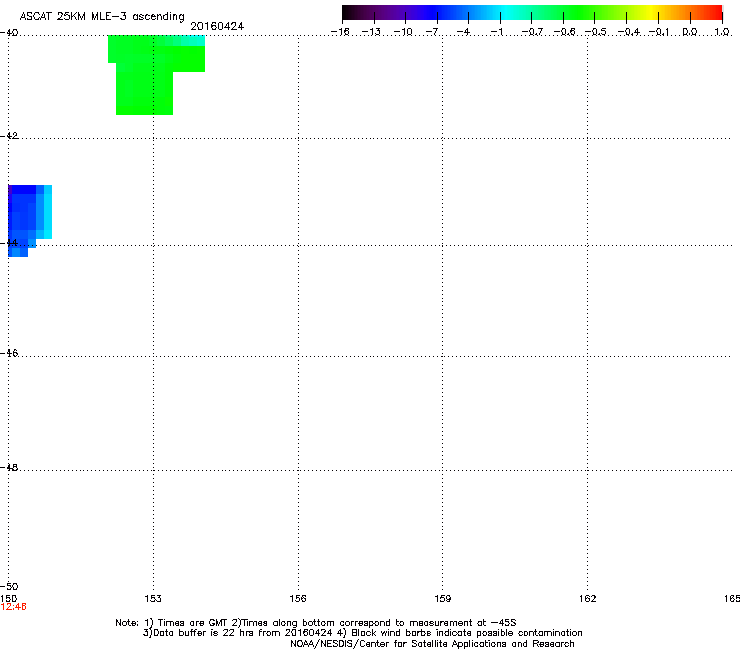Click the -0.4 color scale label

click(629, 32)
